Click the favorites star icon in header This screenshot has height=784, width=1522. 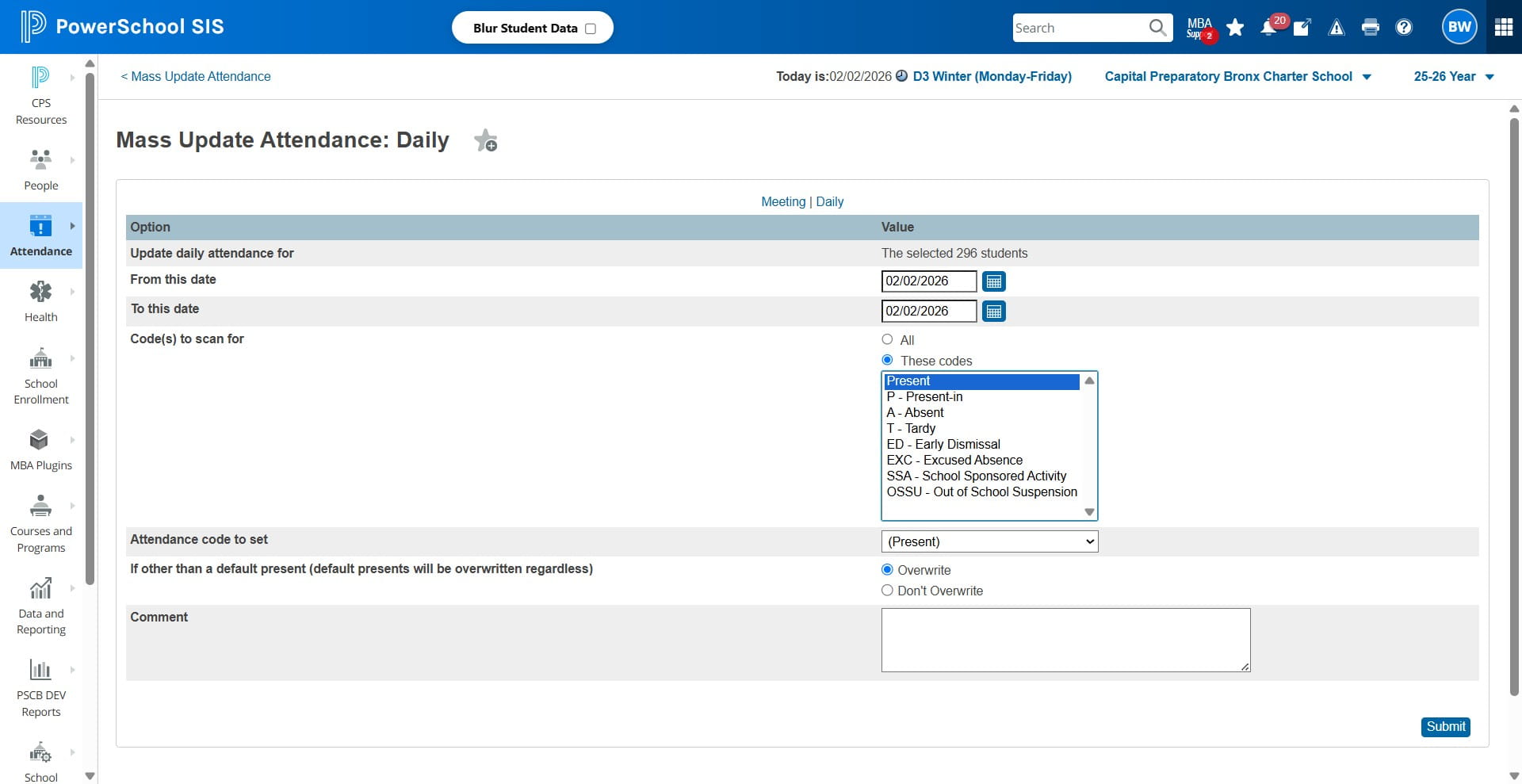coord(1235,28)
